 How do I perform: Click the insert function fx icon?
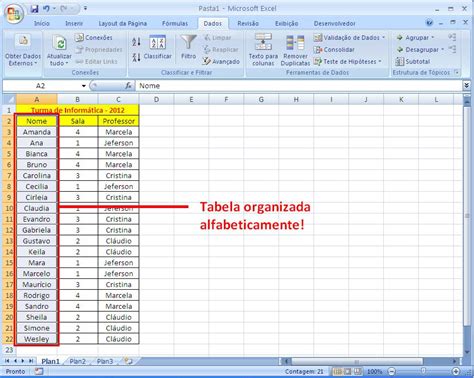[128, 86]
